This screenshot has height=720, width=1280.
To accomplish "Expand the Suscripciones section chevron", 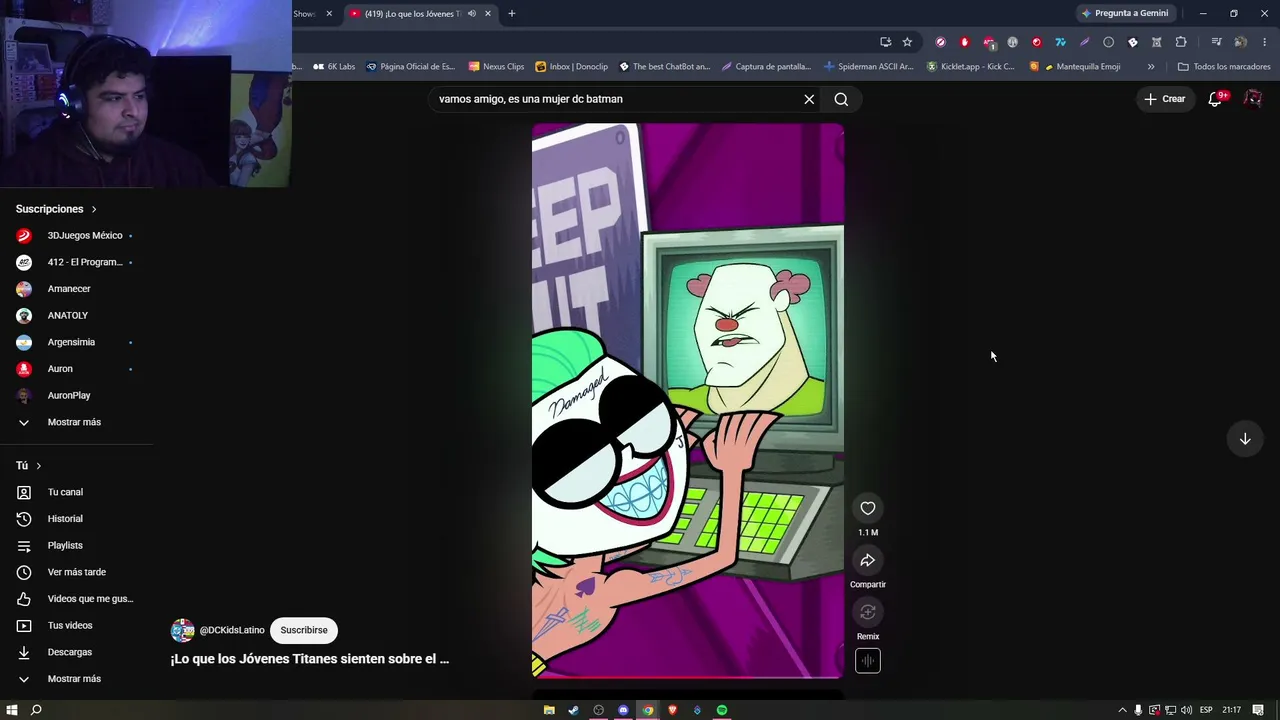I will click(x=94, y=209).
